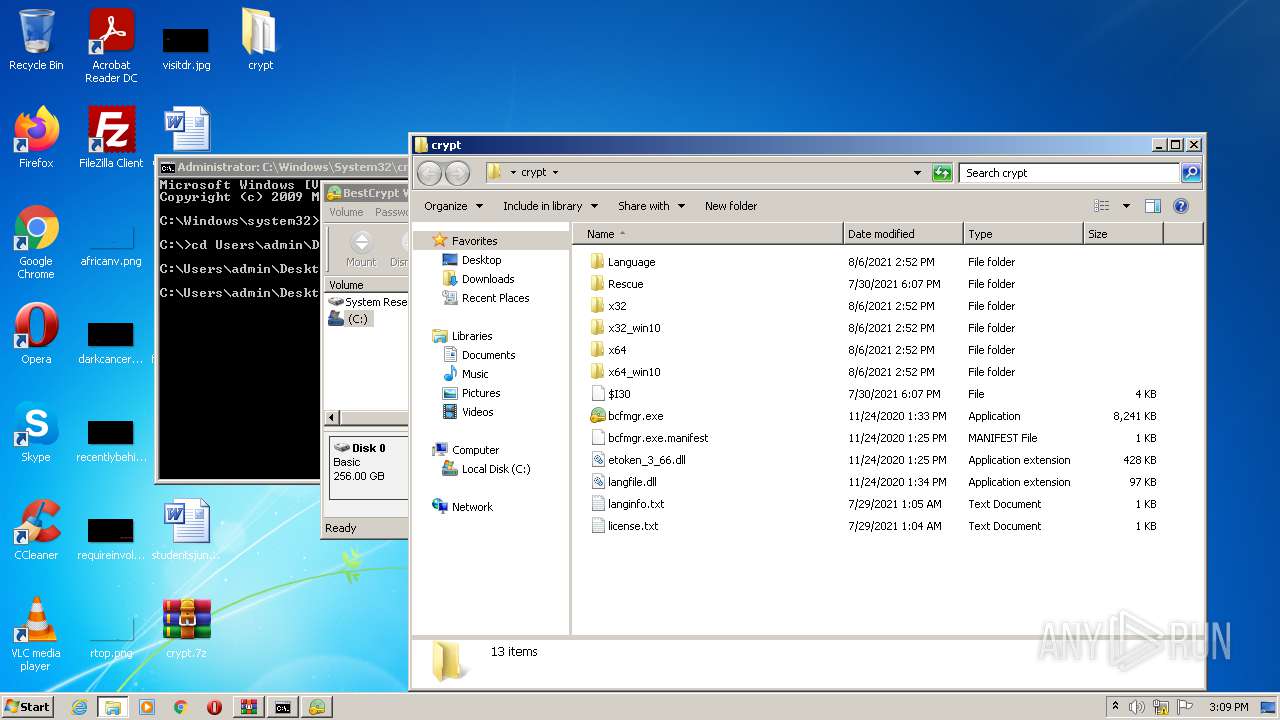1280x720 pixels.
Task: Select (C:) volume in BestCrypt window
Action: point(357,319)
